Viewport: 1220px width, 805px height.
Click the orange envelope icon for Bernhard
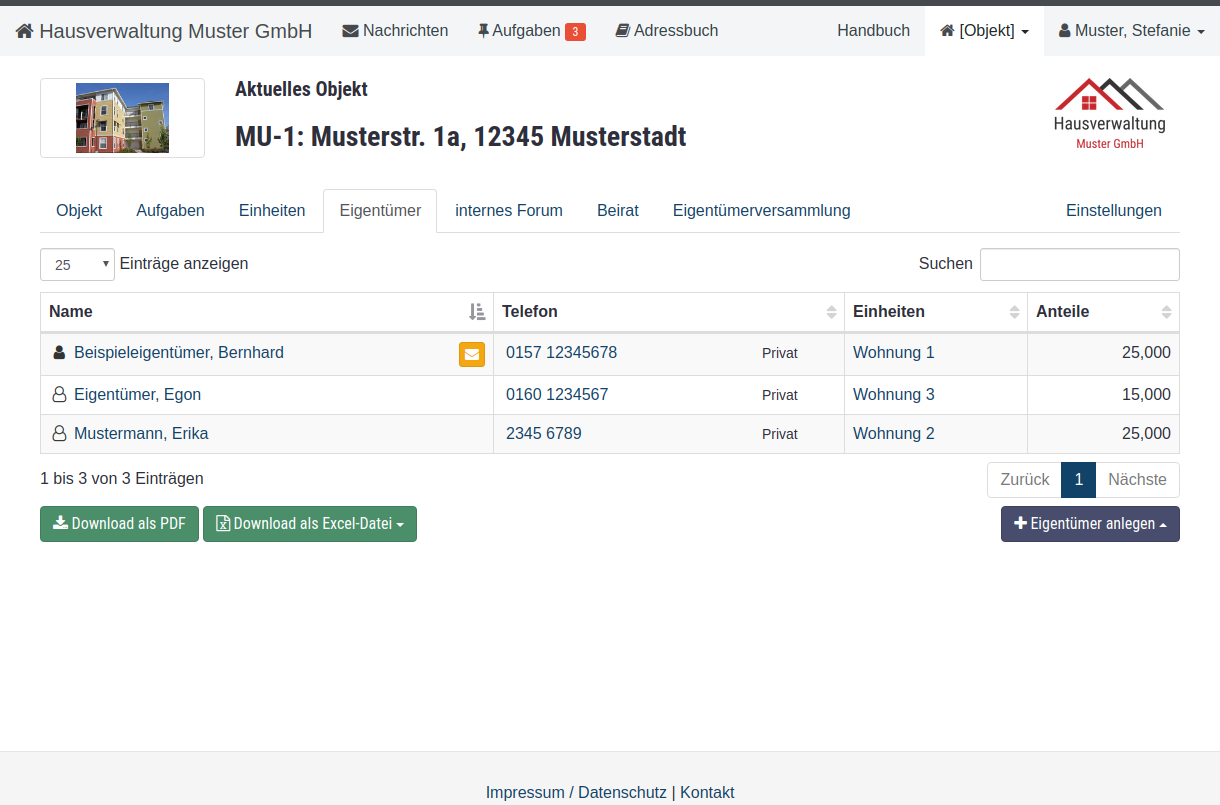point(472,354)
